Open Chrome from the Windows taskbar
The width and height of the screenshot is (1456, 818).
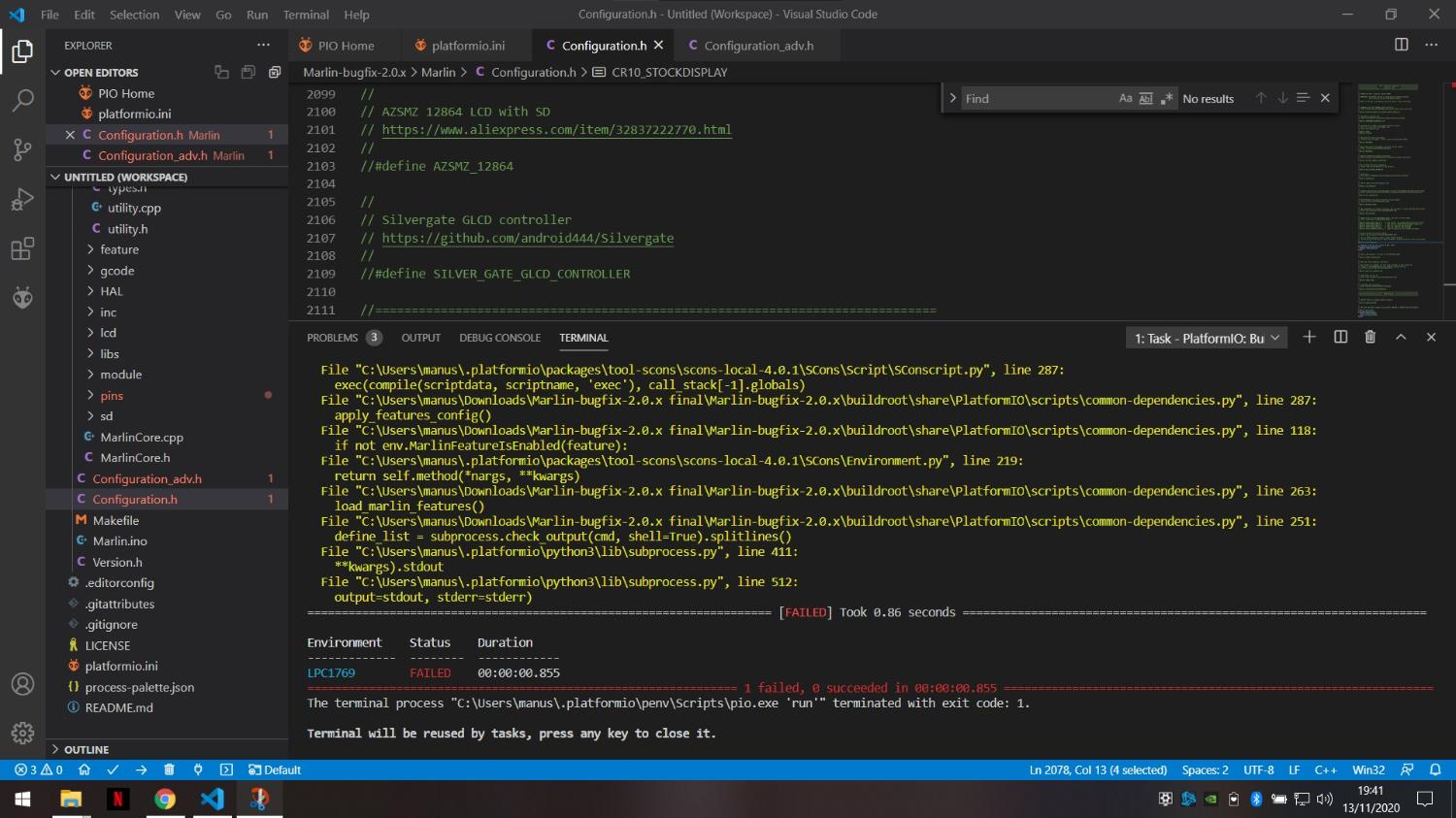point(165,800)
